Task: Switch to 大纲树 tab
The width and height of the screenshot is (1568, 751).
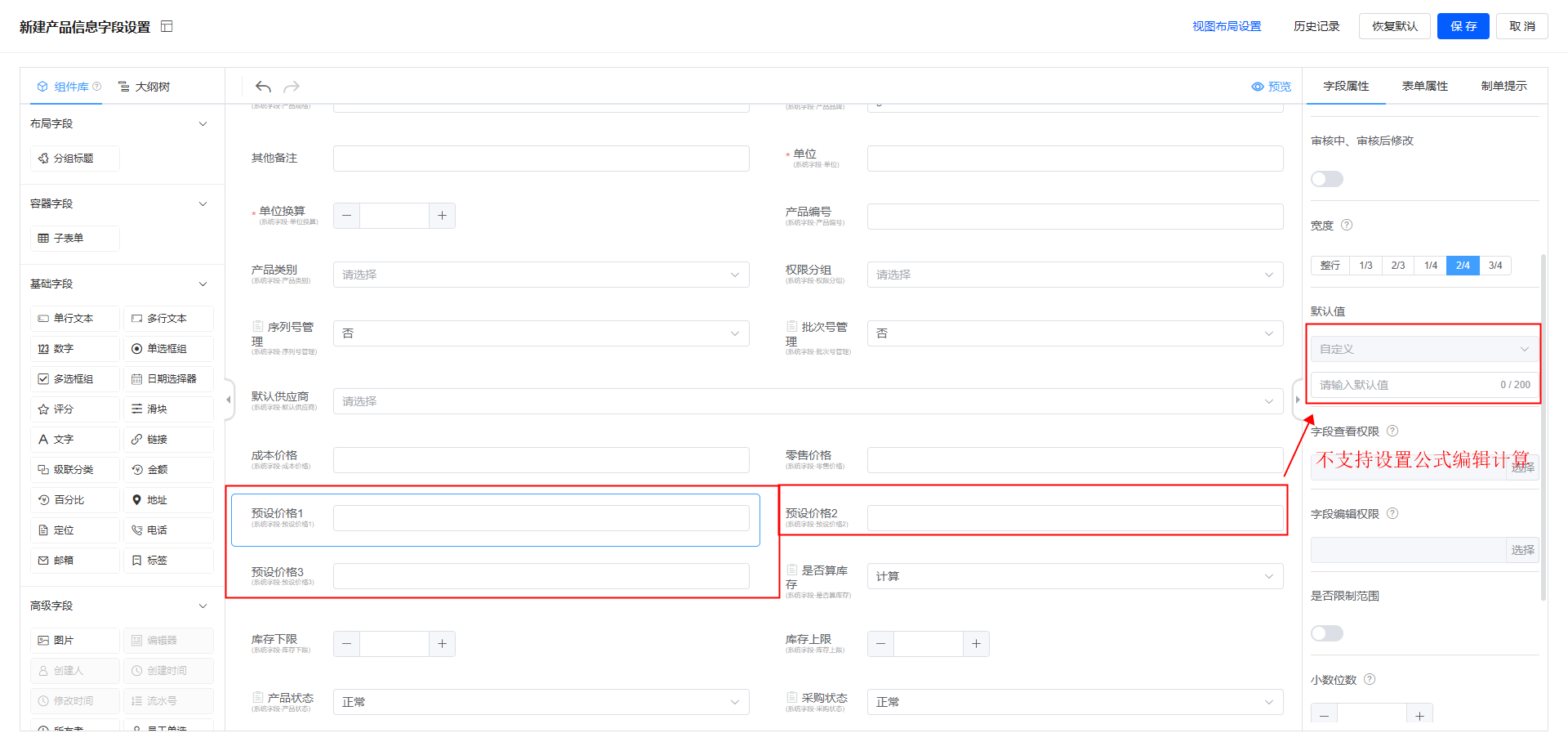Action: tap(145, 87)
